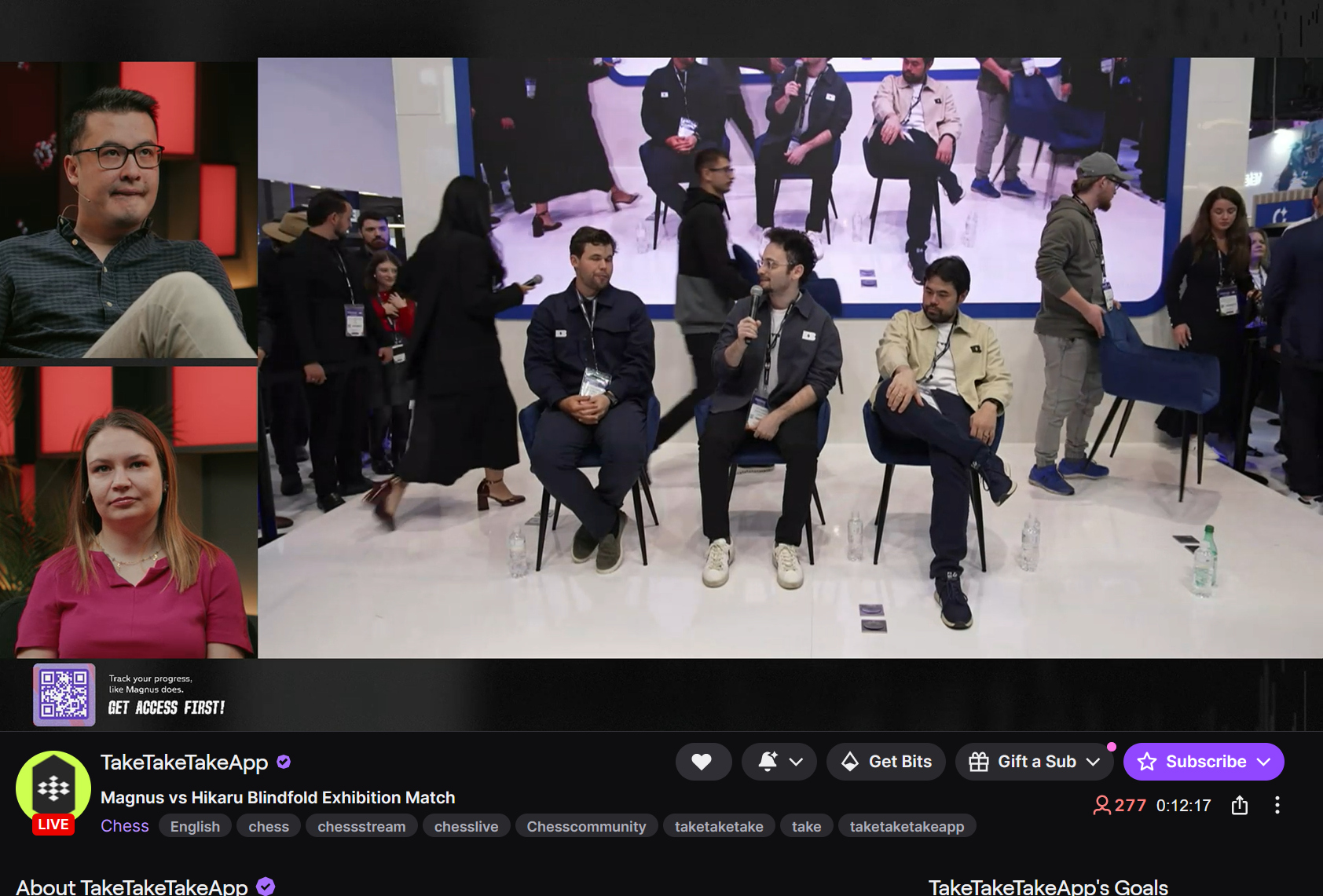Open the share stream icon

coord(1240,805)
